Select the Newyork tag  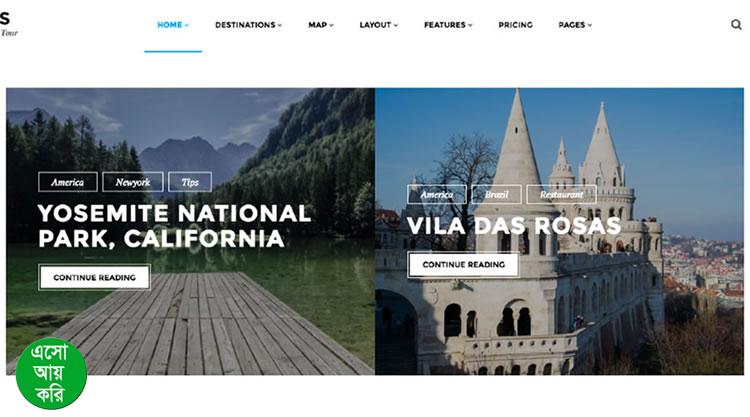coord(132,182)
